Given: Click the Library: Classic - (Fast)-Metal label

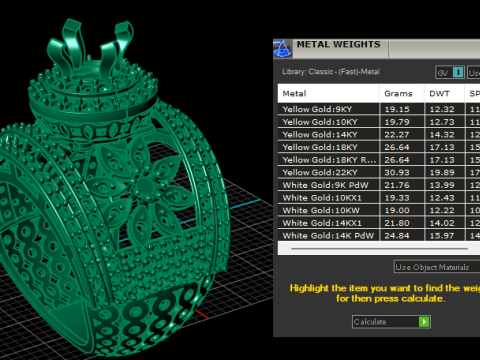Looking at the screenshot, I should pos(331,72).
